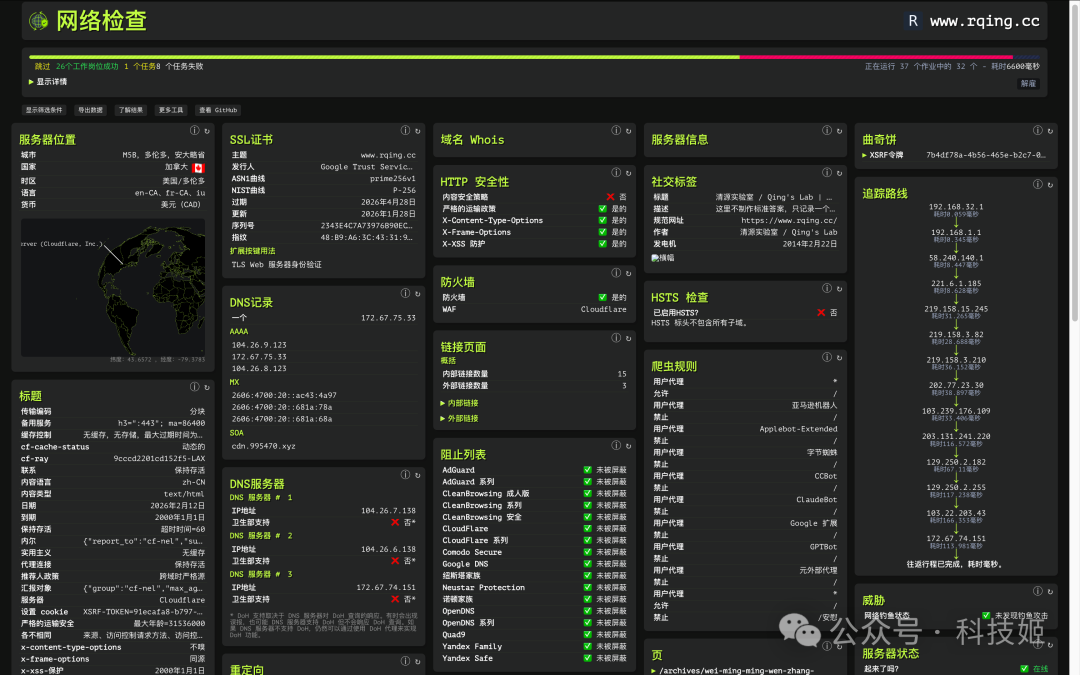The height and width of the screenshot is (675, 1080).
Task: Open the www.rqing.cc site link in header
Action: pyautogui.click(x=984, y=21)
